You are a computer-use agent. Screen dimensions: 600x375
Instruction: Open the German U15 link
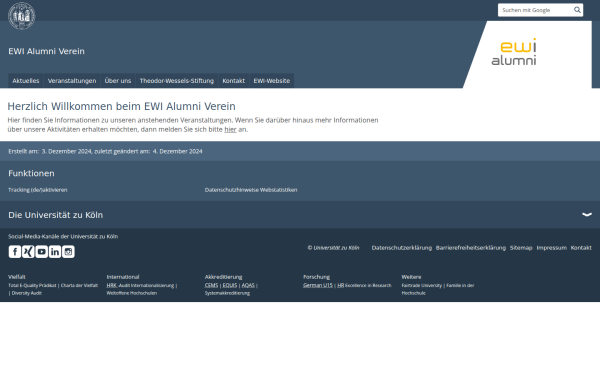tap(318, 285)
